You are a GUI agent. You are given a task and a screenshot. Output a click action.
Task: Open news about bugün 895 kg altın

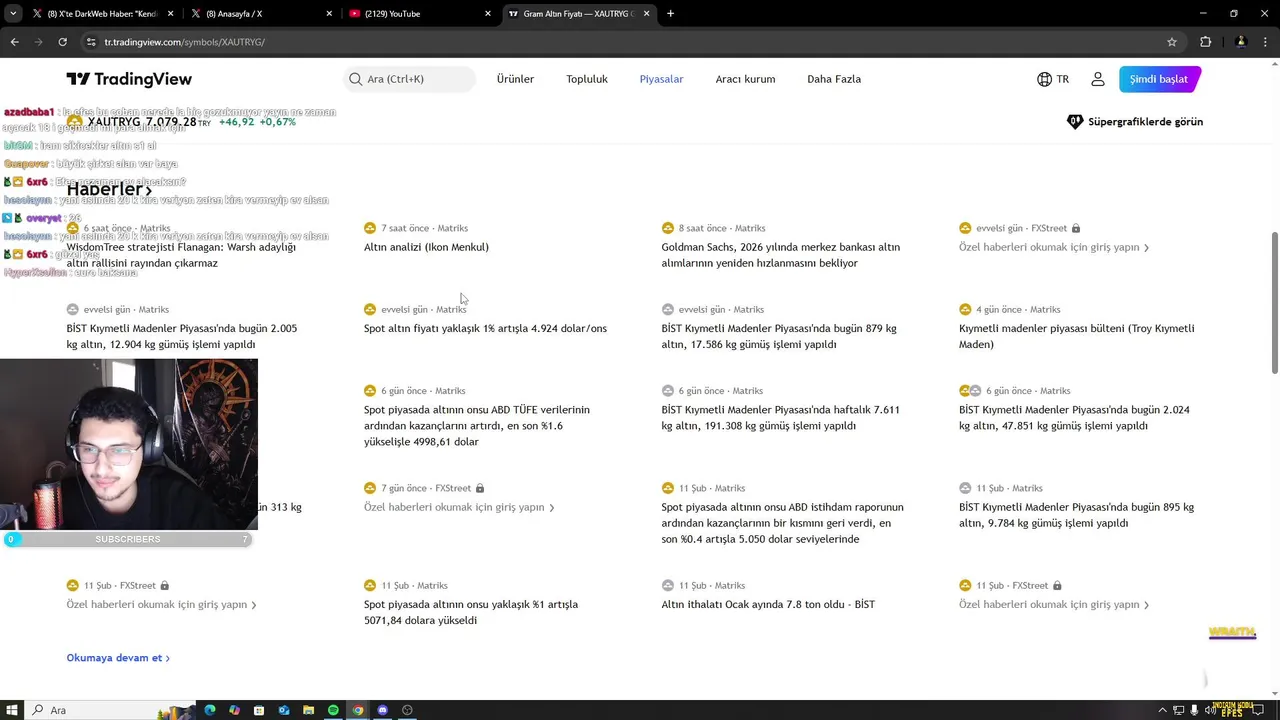pyautogui.click(x=1076, y=515)
